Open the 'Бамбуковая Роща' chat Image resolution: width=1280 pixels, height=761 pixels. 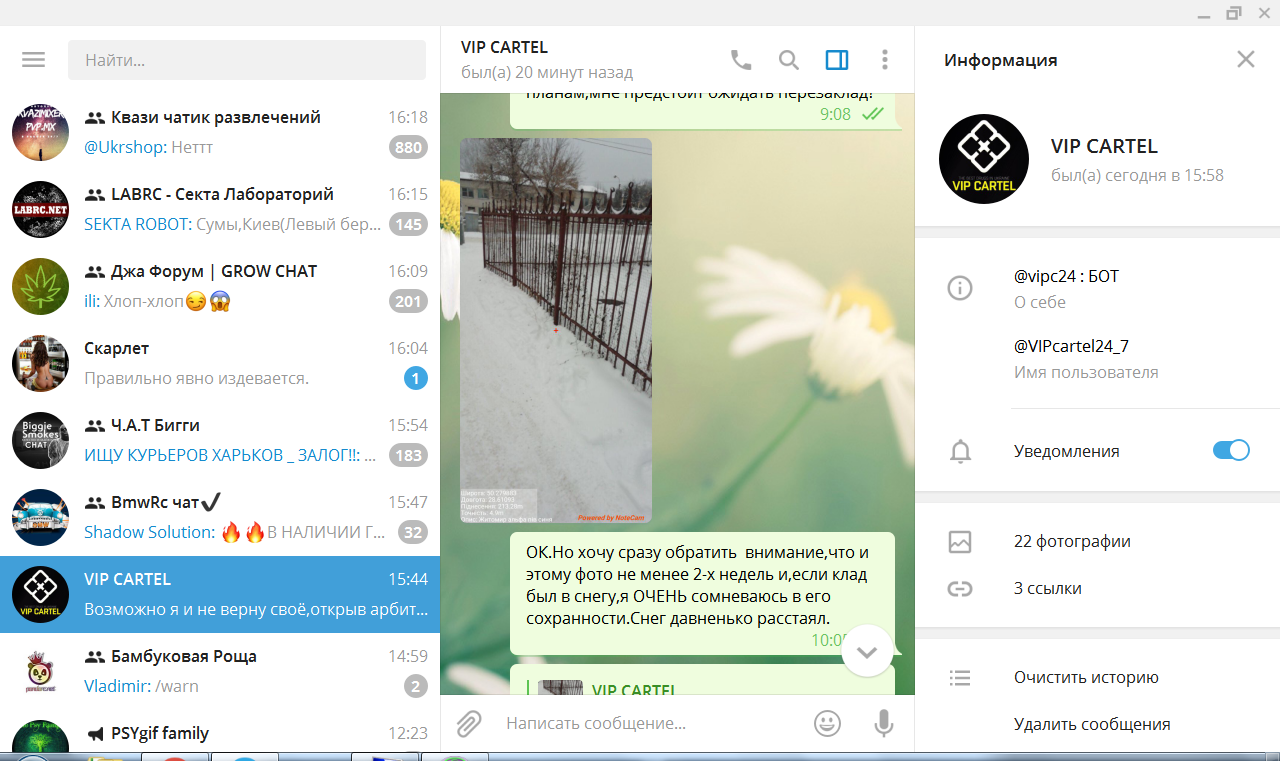pos(220,671)
